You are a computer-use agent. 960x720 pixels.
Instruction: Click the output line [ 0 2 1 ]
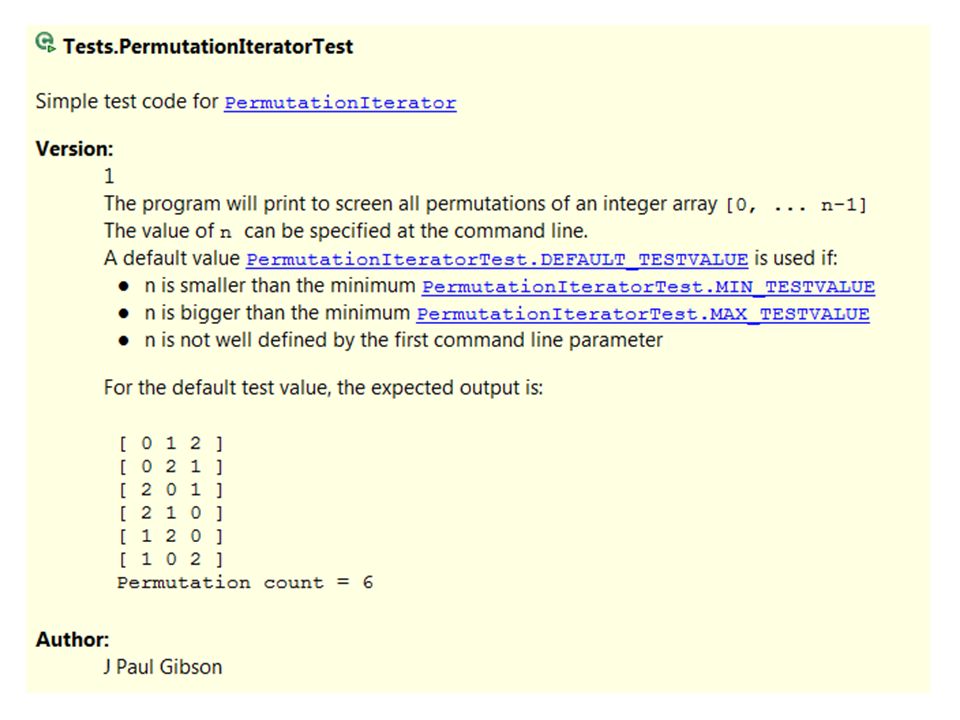coord(171,467)
